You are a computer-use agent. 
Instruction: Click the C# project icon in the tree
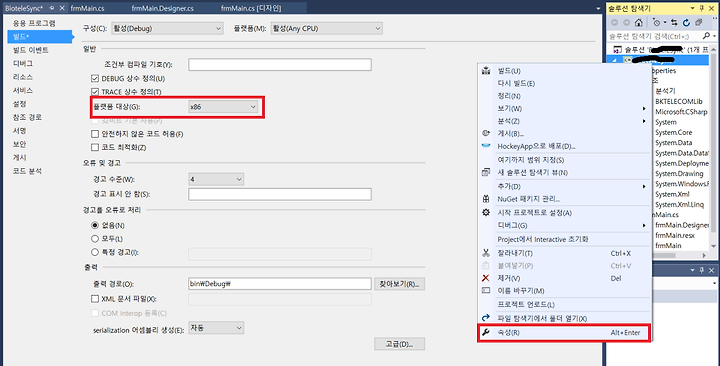[627, 60]
